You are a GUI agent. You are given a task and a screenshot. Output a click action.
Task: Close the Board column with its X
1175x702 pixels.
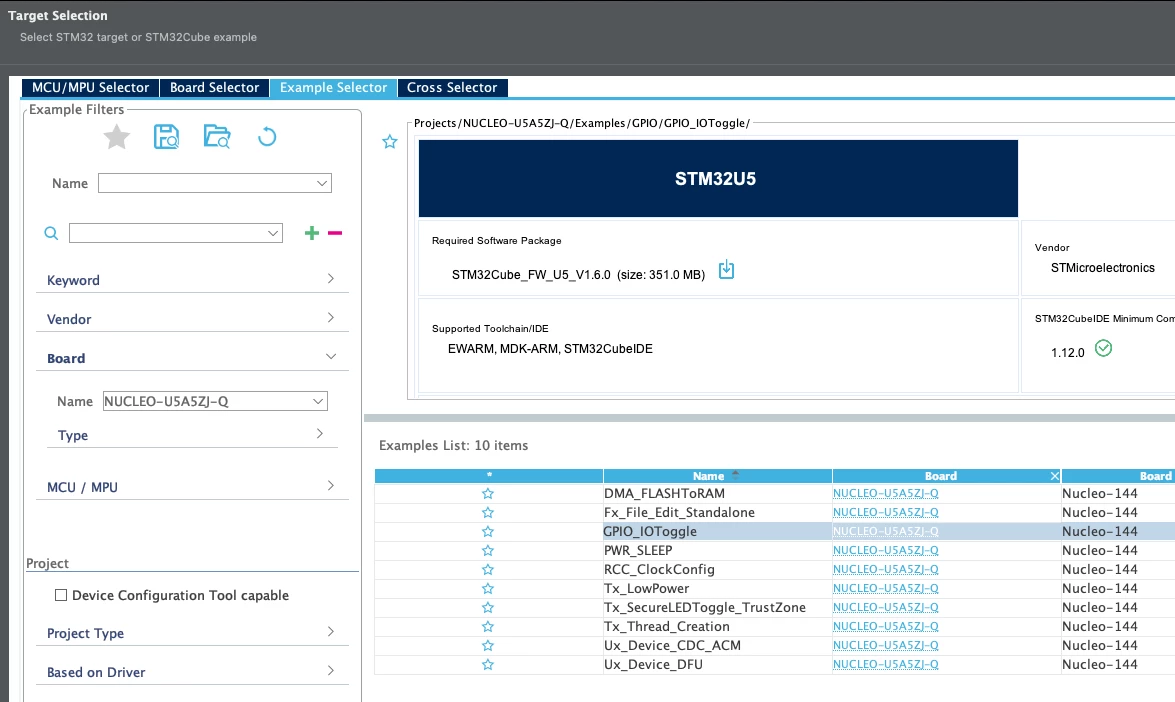(1054, 476)
